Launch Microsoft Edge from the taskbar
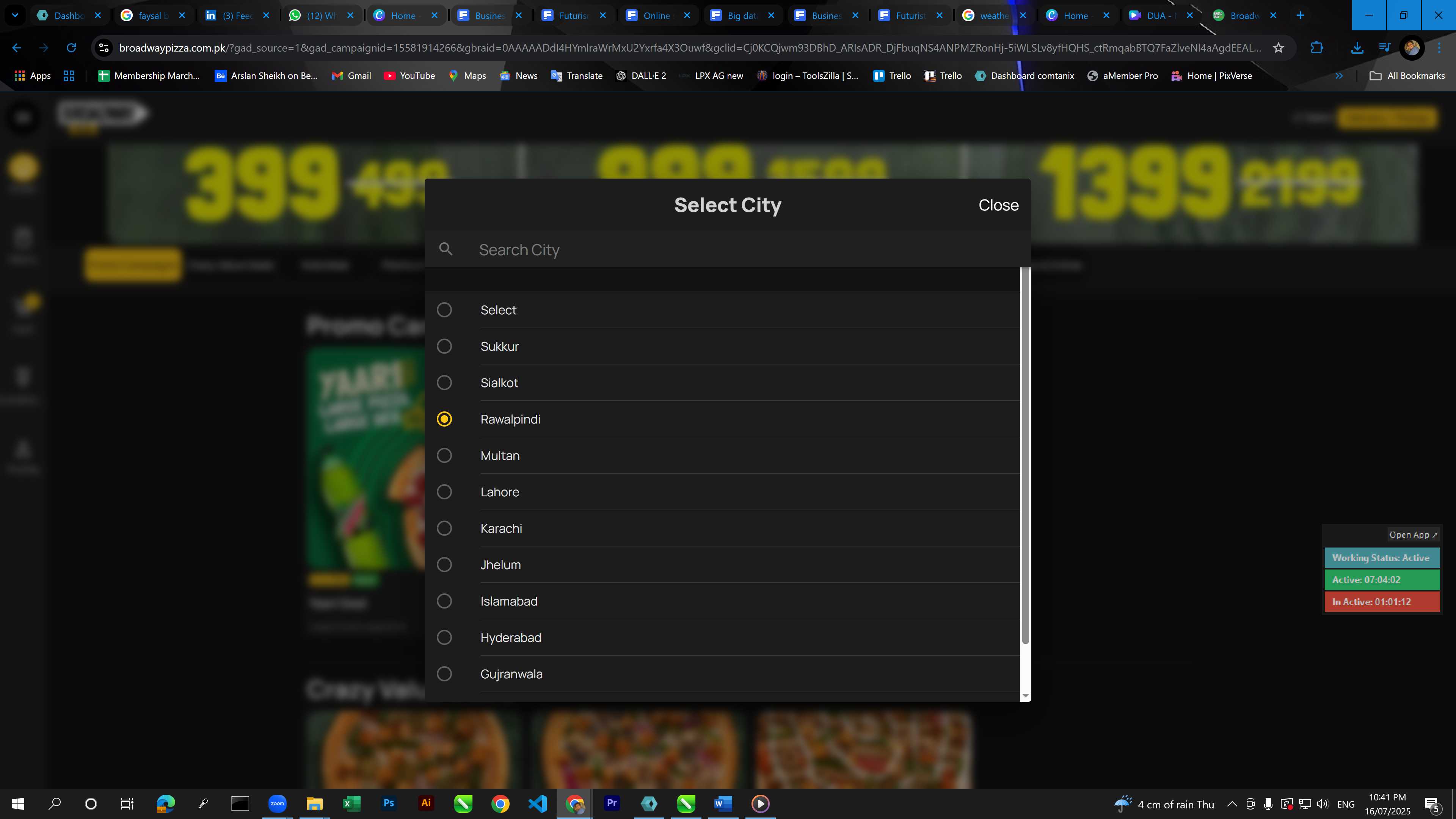 (166, 803)
